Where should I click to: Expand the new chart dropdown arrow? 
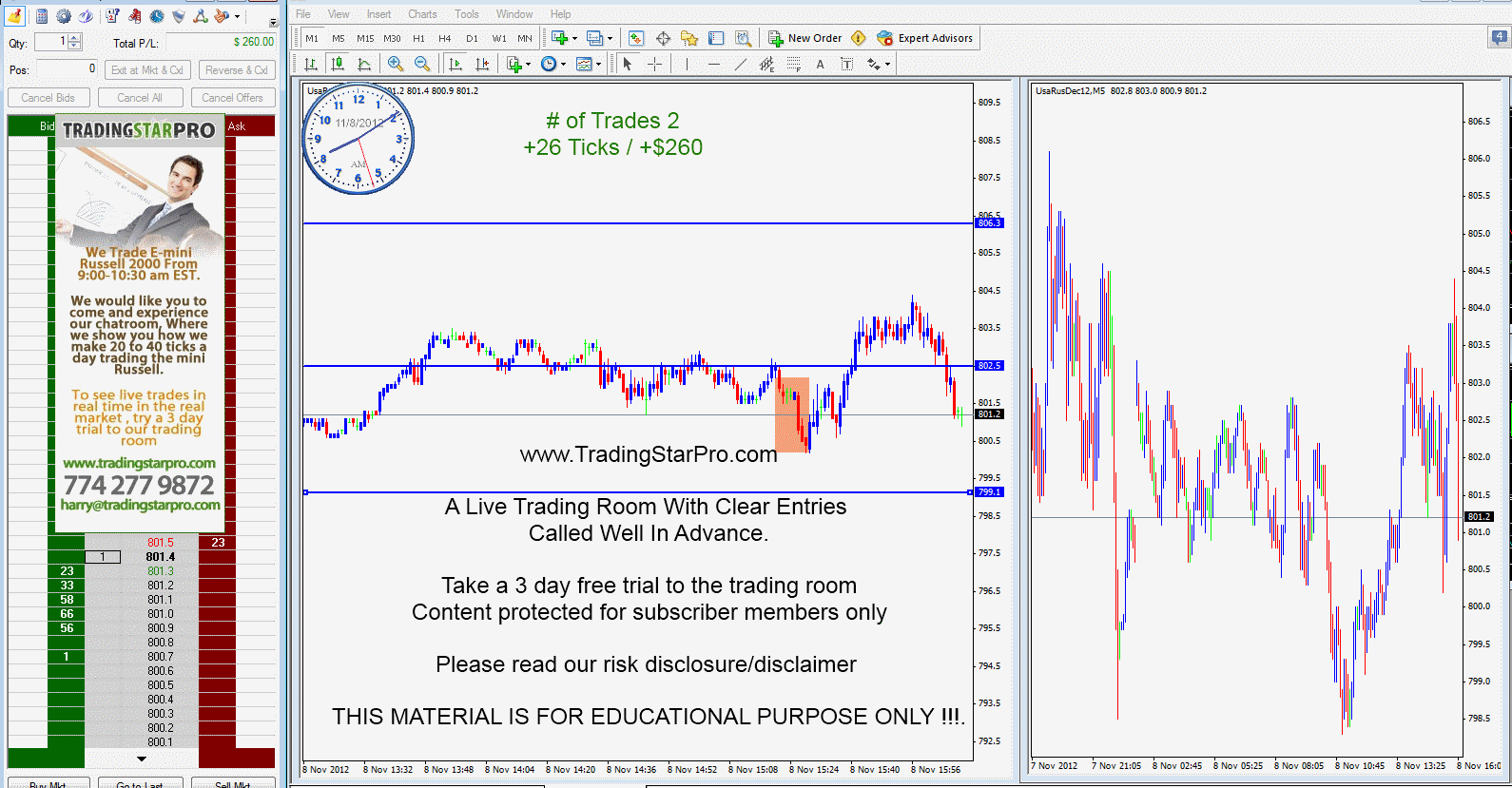pos(574,39)
